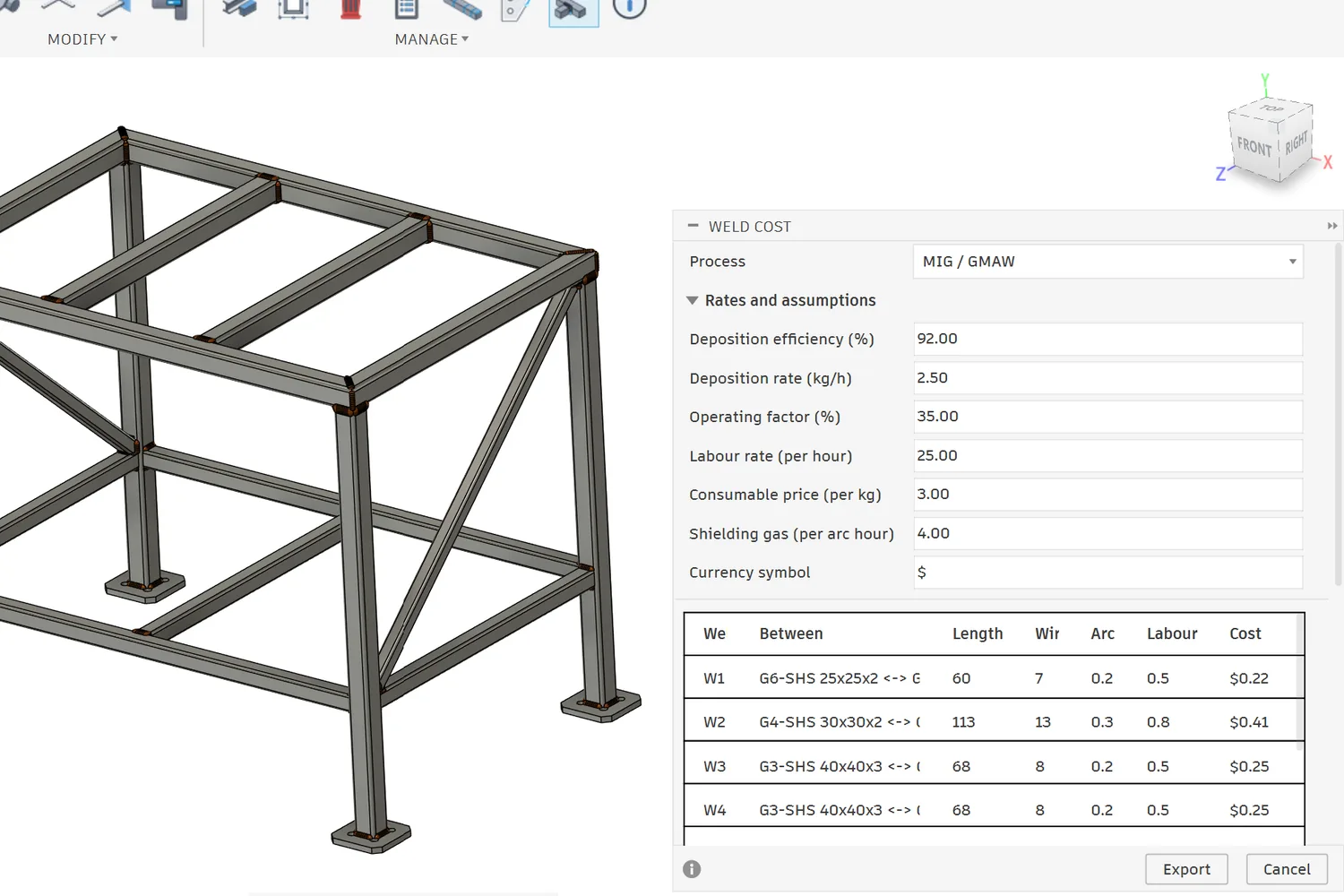Viewport: 1344px width, 896px height.
Task: Click length 60 in W1 row
Action: (961, 678)
